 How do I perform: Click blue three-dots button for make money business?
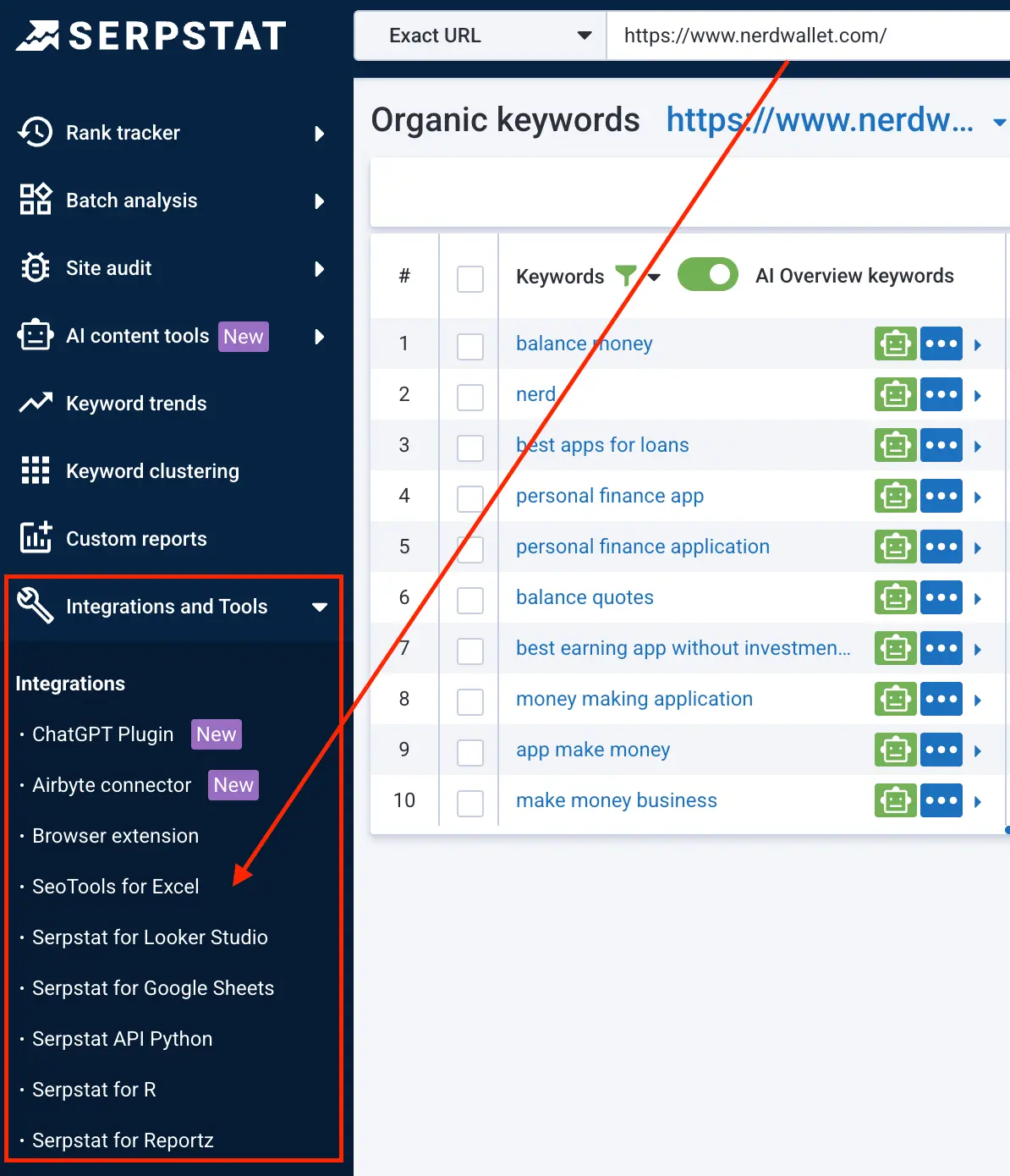pyautogui.click(x=941, y=800)
